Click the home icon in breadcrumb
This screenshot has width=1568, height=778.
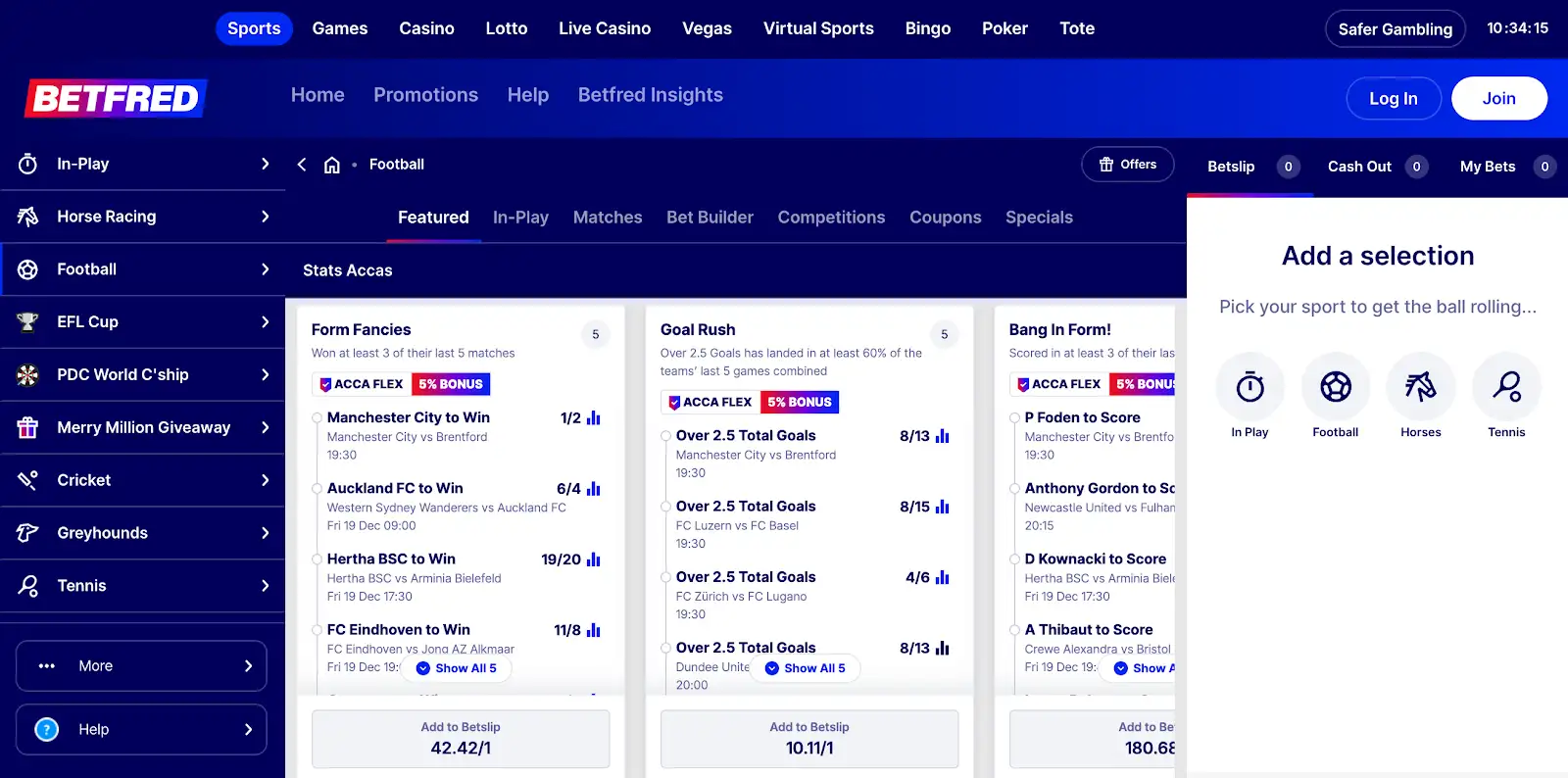tap(332, 165)
